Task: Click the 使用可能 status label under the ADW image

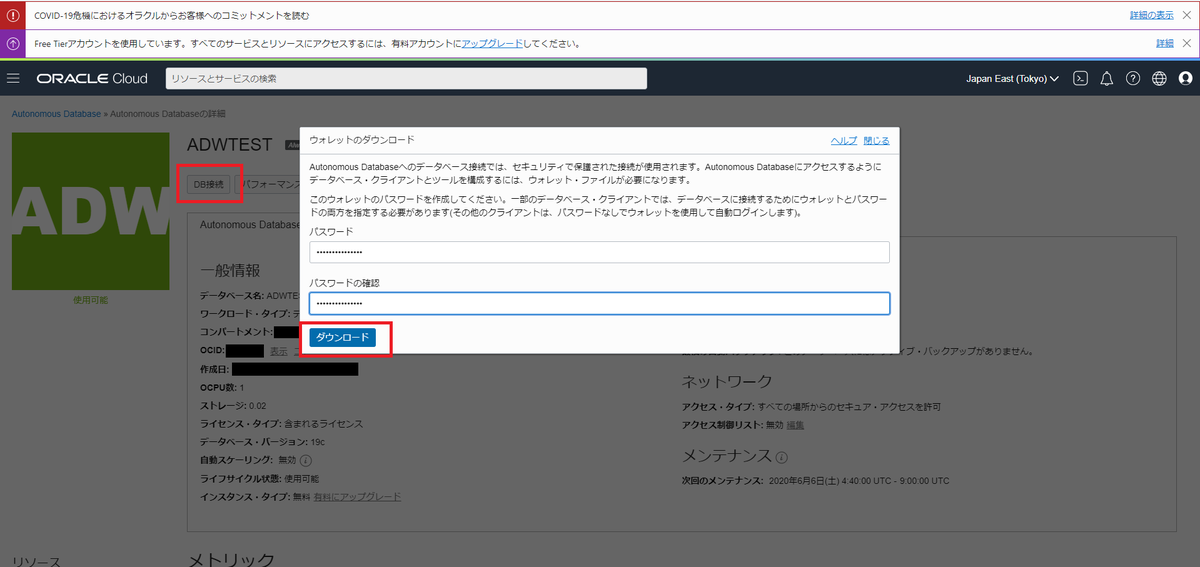Action: pyautogui.click(x=91, y=299)
